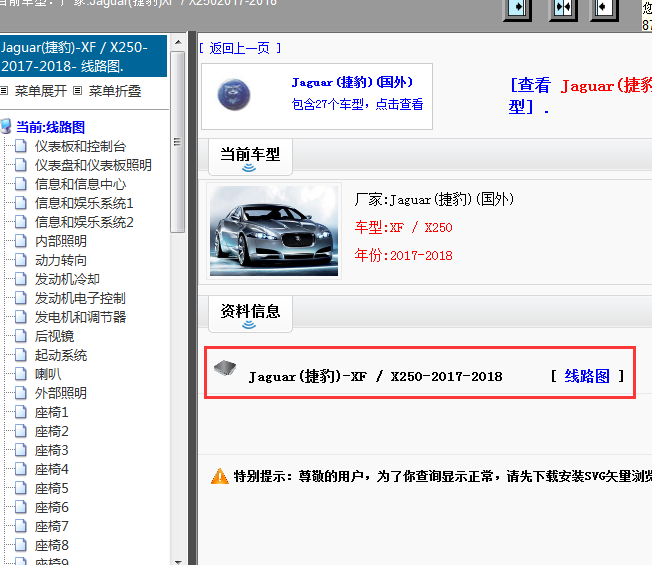Screen dimensions: 652x565
Task: Select the 当前:线路图 tree root
Action: [50, 127]
